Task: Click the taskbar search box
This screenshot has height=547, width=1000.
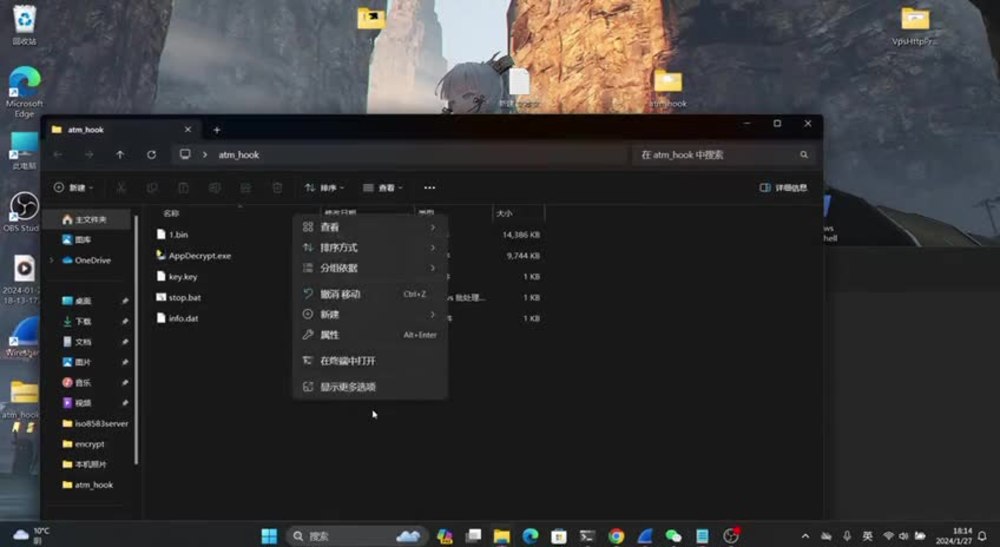Action: pyautogui.click(x=357, y=536)
